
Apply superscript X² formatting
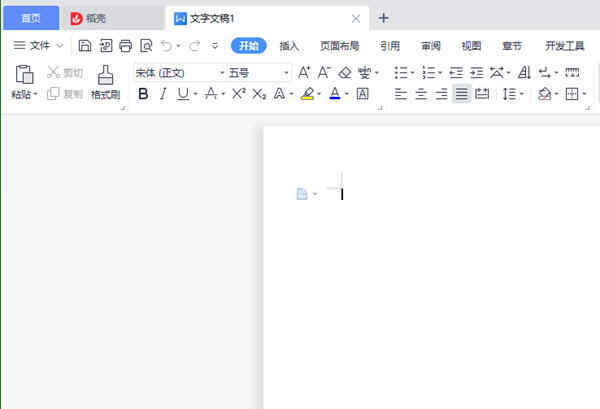[238, 94]
